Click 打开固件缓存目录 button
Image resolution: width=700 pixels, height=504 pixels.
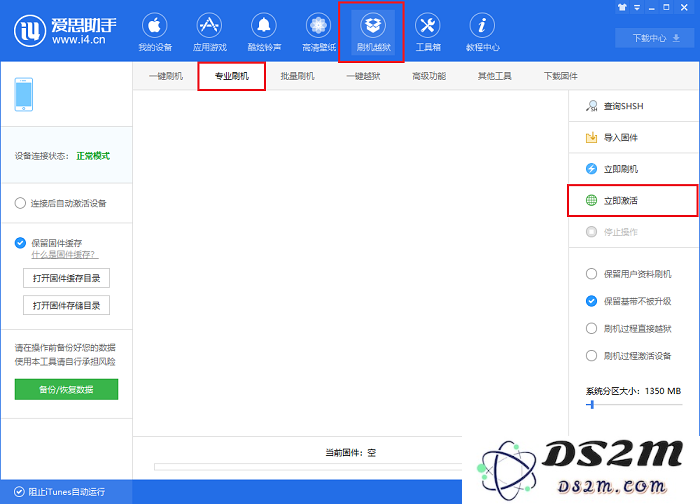click(66, 278)
